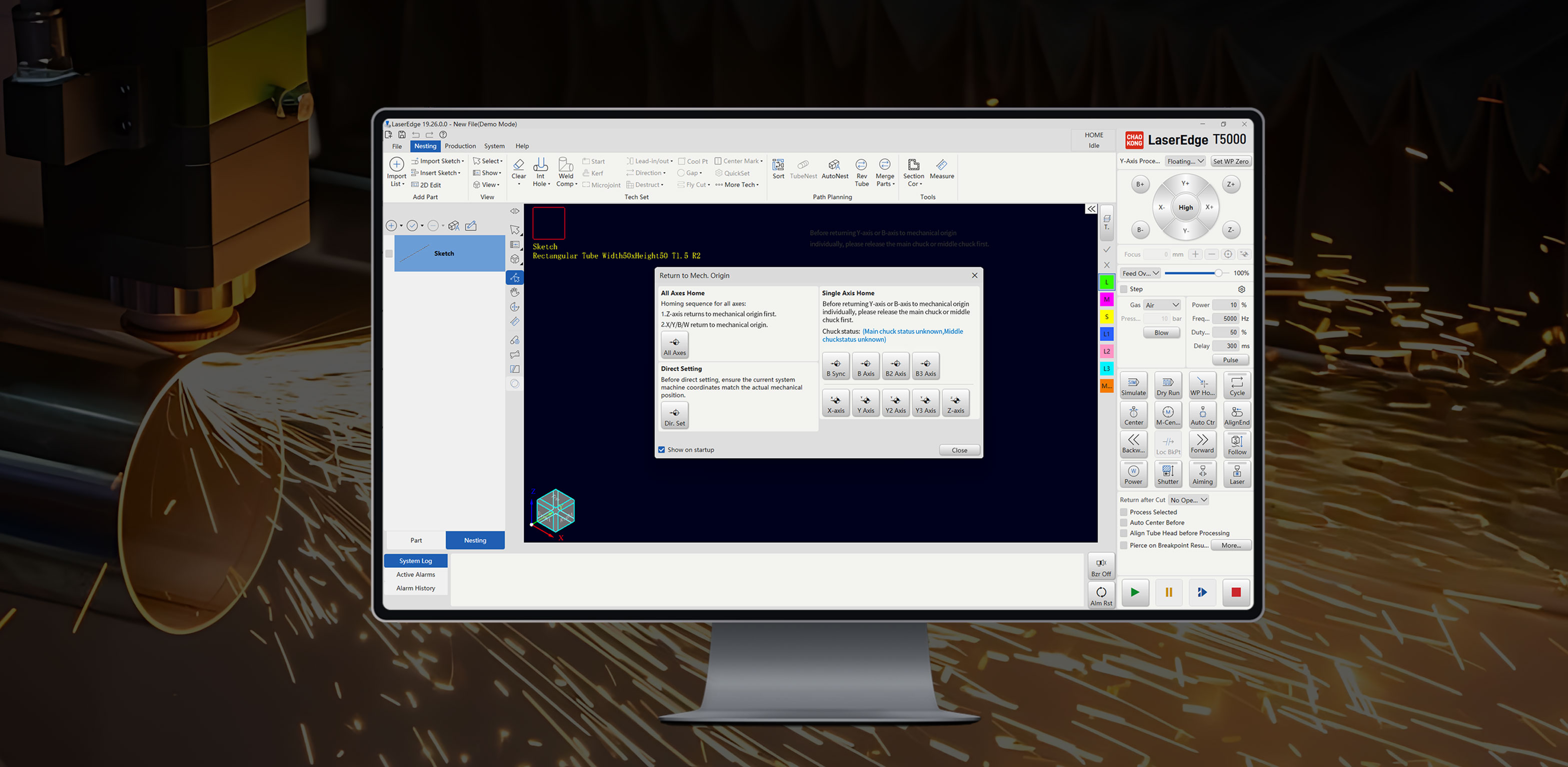The height and width of the screenshot is (767, 1568).
Task: Enable Align Tube Head before Processing
Action: pyautogui.click(x=1124, y=534)
